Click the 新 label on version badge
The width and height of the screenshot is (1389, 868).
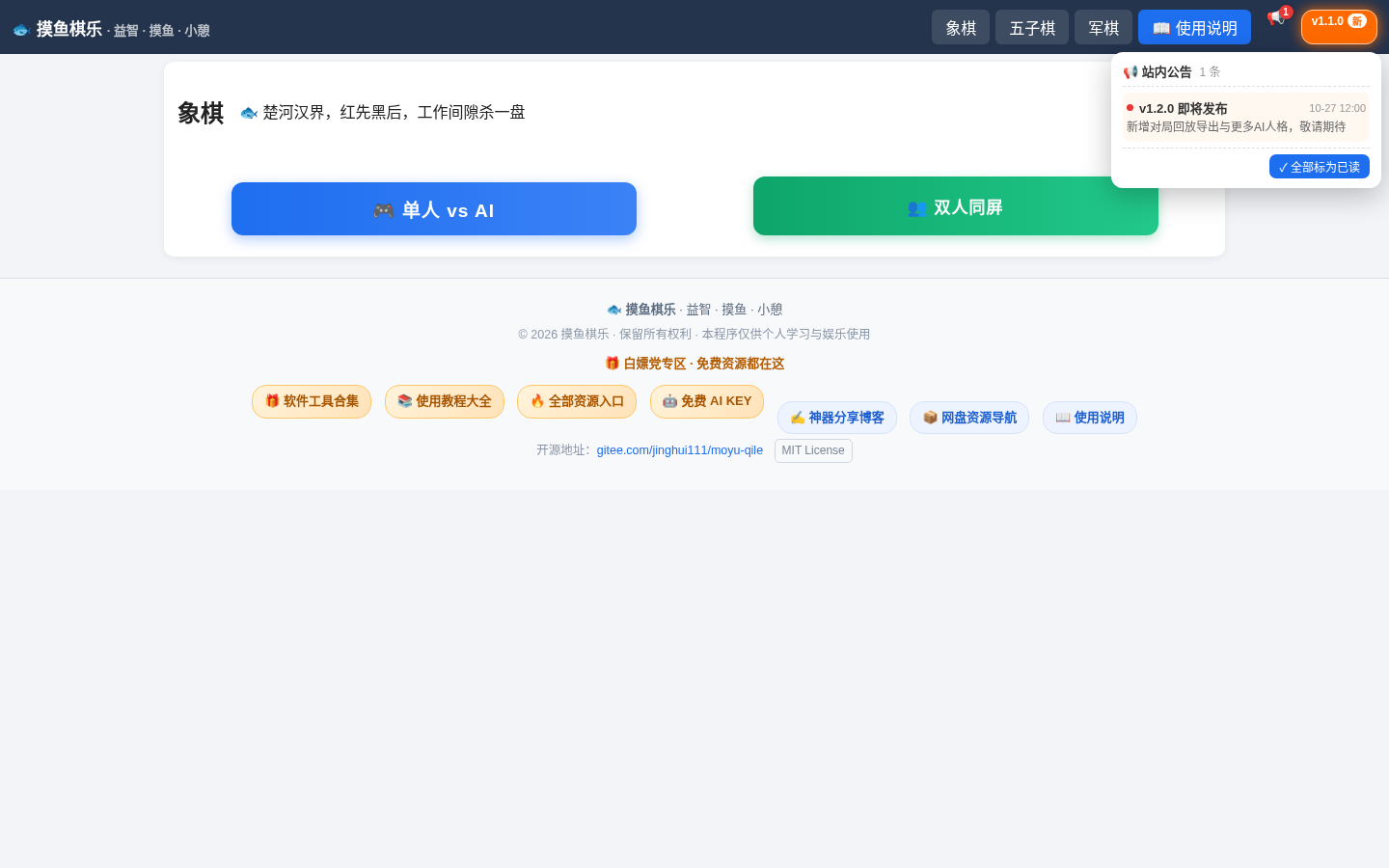pos(1357,21)
